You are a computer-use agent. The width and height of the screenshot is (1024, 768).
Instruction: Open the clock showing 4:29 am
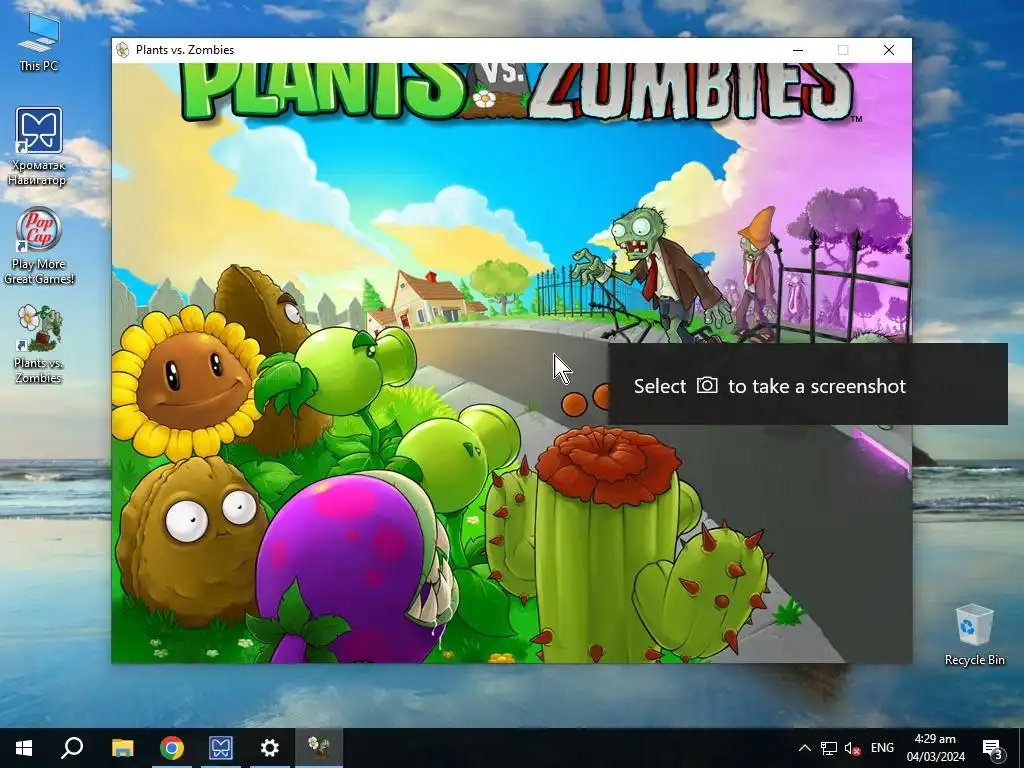pyautogui.click(x=935, y=748)
